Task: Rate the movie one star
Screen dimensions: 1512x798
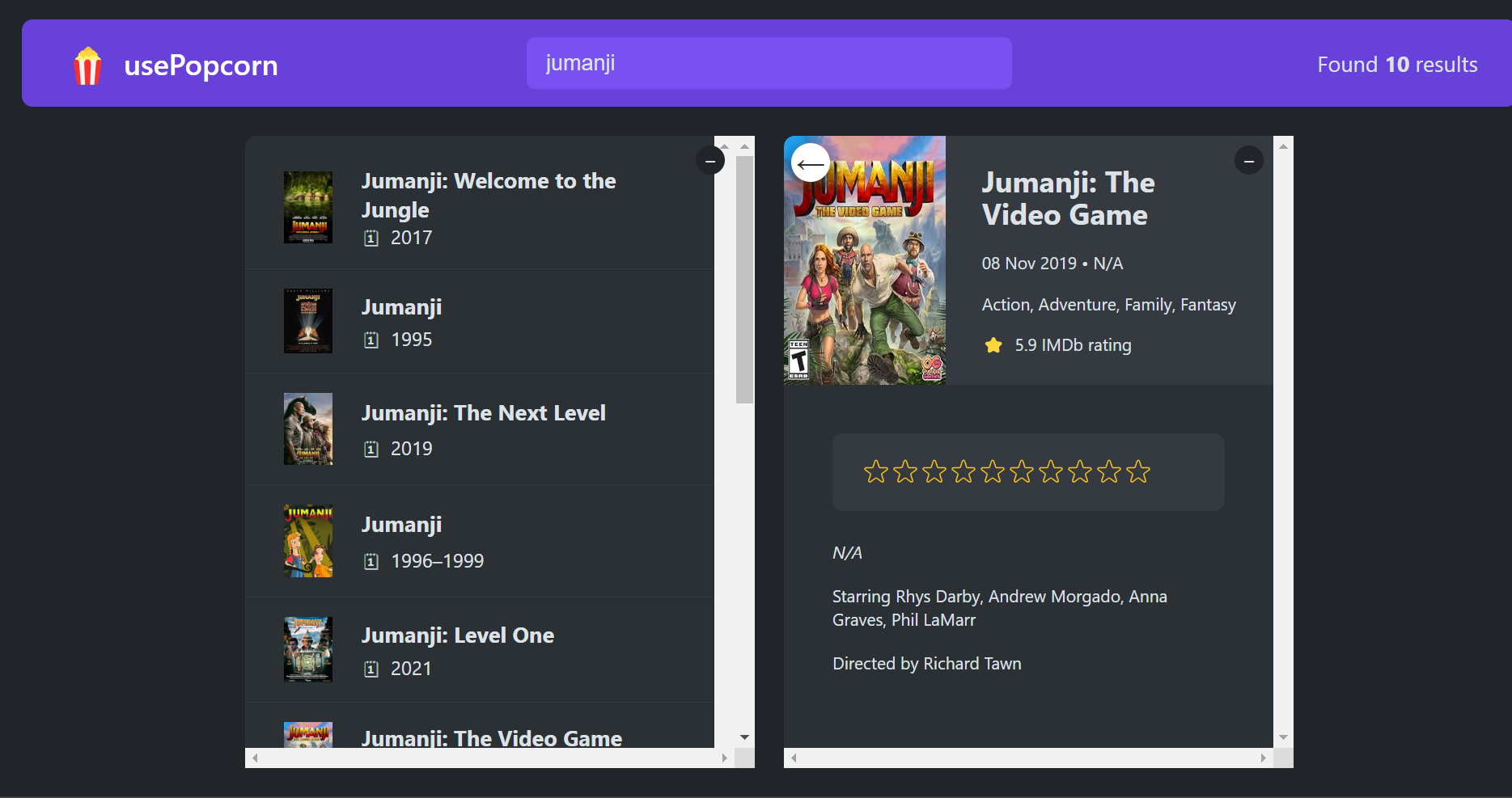Action: tap(875, 471)
